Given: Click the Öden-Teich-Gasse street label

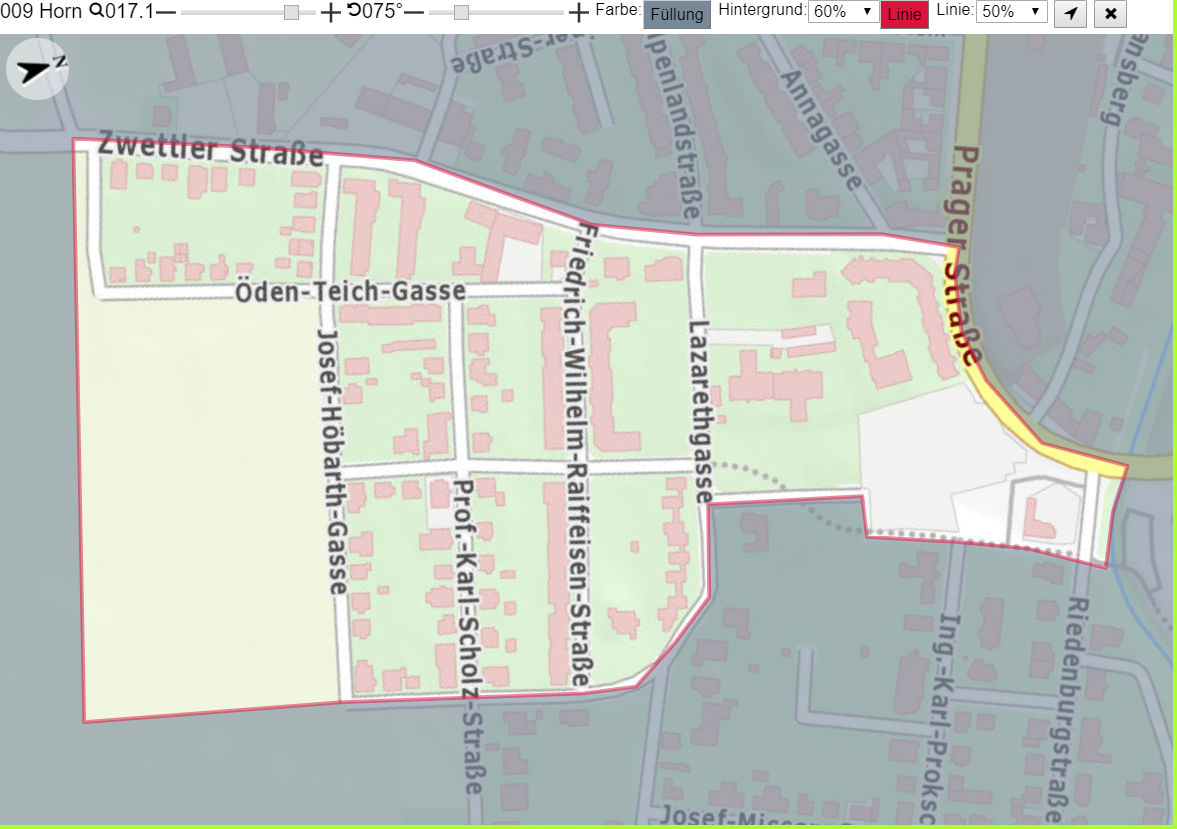Looking at the screenshot, I should (350, 291).
